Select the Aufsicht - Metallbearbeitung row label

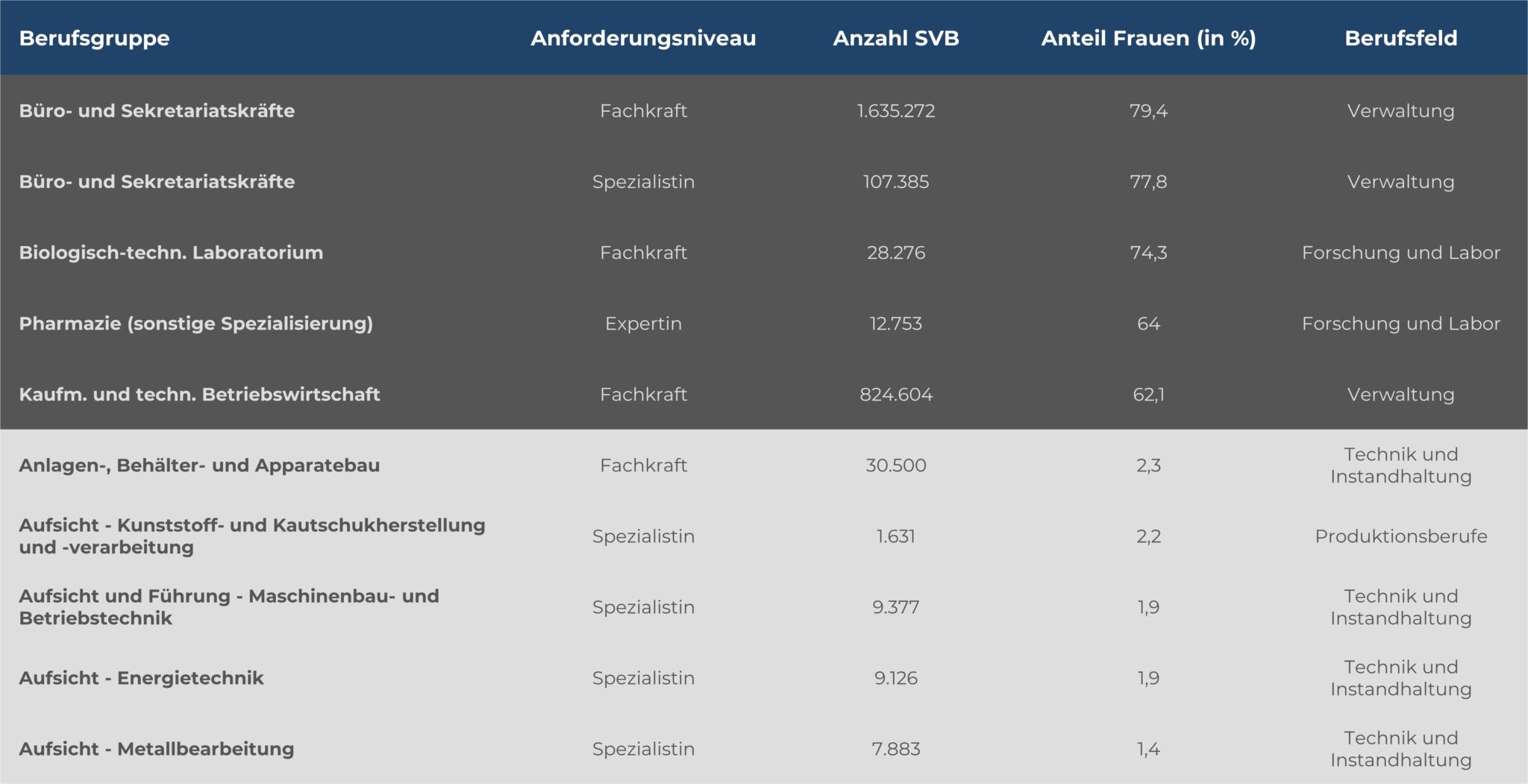[x=157, y=749]
